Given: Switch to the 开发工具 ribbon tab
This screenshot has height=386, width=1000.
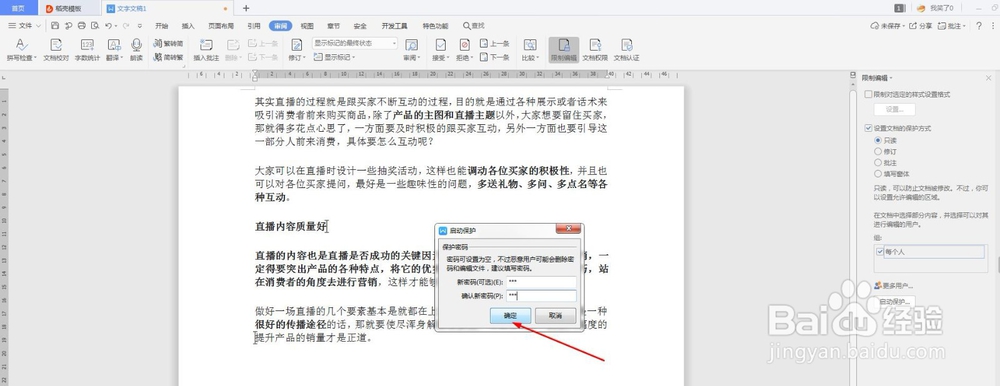Looking at the screenshot, I should point(394,26).
